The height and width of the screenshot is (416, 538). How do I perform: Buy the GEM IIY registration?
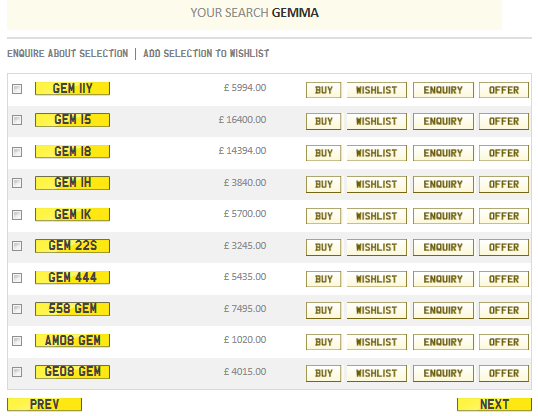[324, 90]
